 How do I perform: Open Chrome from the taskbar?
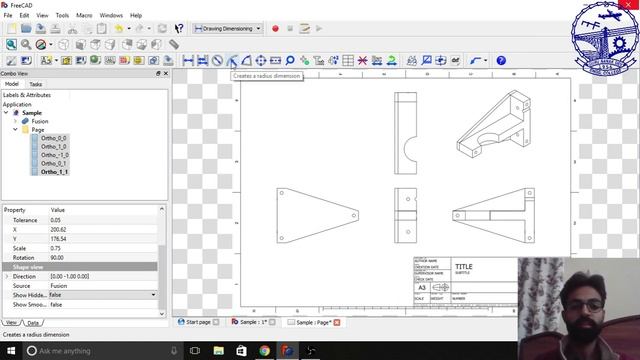pyautogui.click(x=264, y=351)
